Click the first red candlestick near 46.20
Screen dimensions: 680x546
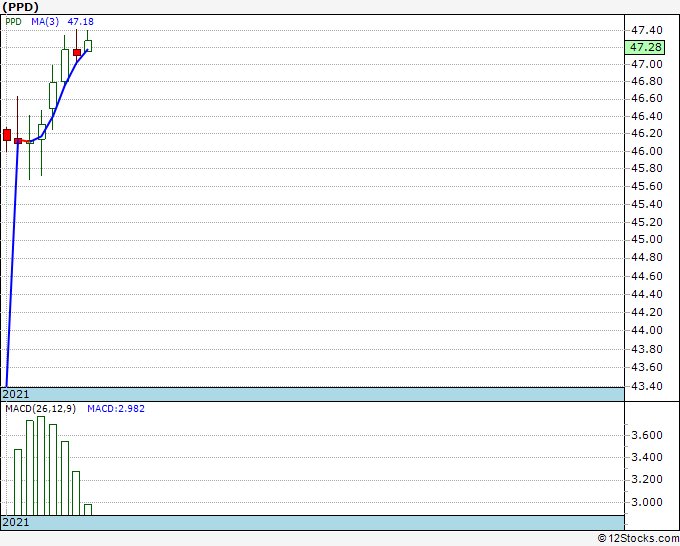7,135
